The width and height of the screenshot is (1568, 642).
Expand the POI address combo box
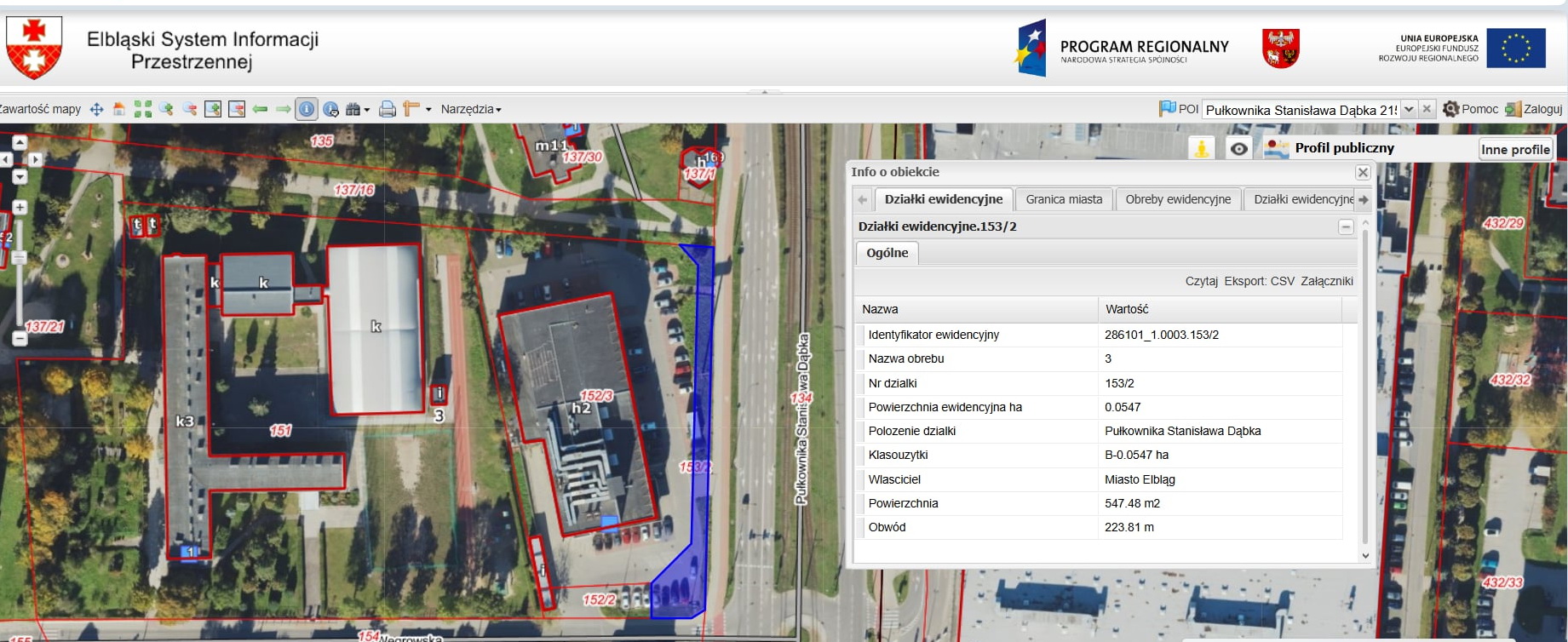[x=1409, y=109]
